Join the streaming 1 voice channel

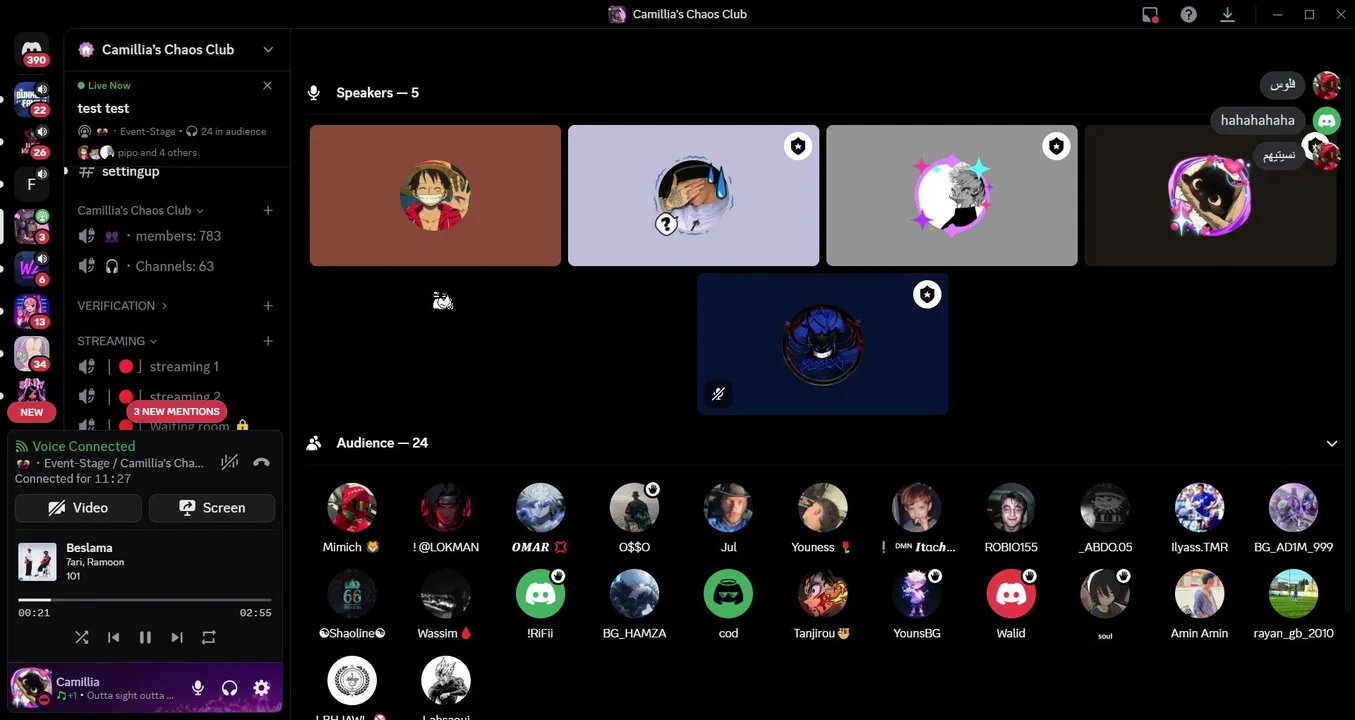178,367
